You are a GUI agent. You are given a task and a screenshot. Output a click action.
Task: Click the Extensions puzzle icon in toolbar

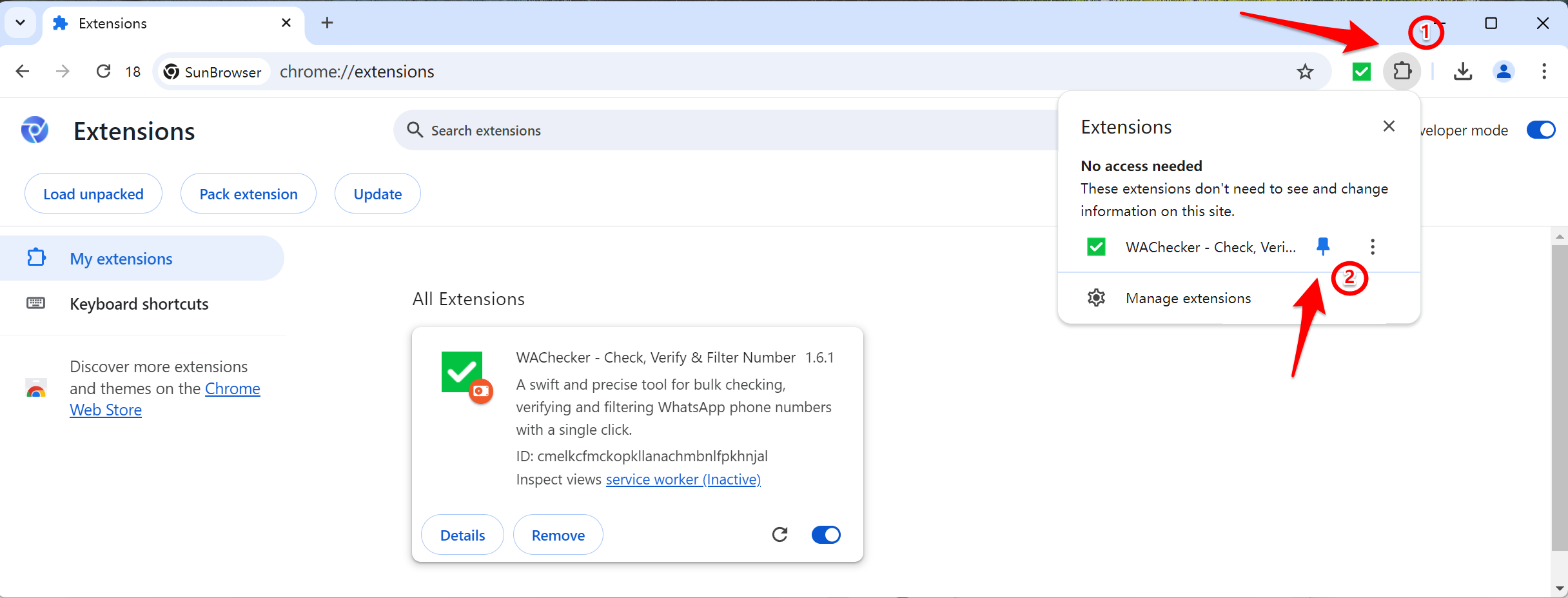pyautogui.click(x=1402, y=71)
